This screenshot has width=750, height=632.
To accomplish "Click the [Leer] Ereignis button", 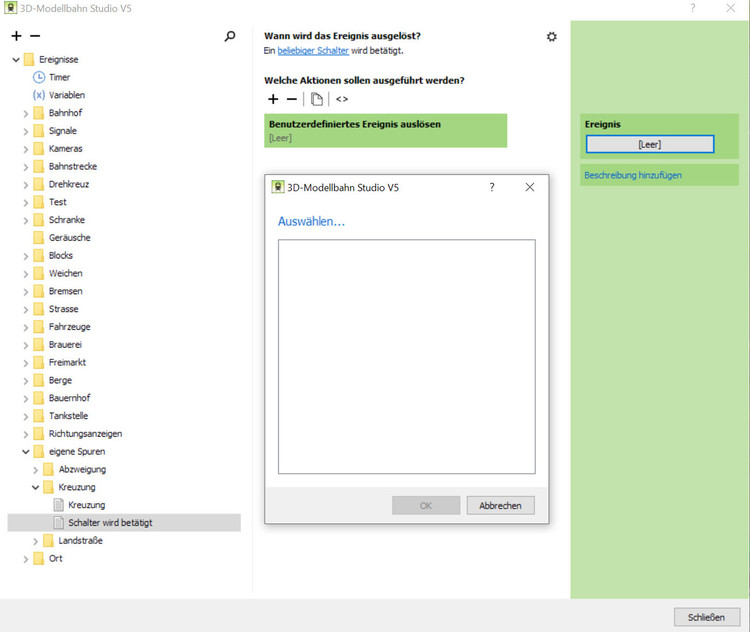I will (x=650, y=144).
